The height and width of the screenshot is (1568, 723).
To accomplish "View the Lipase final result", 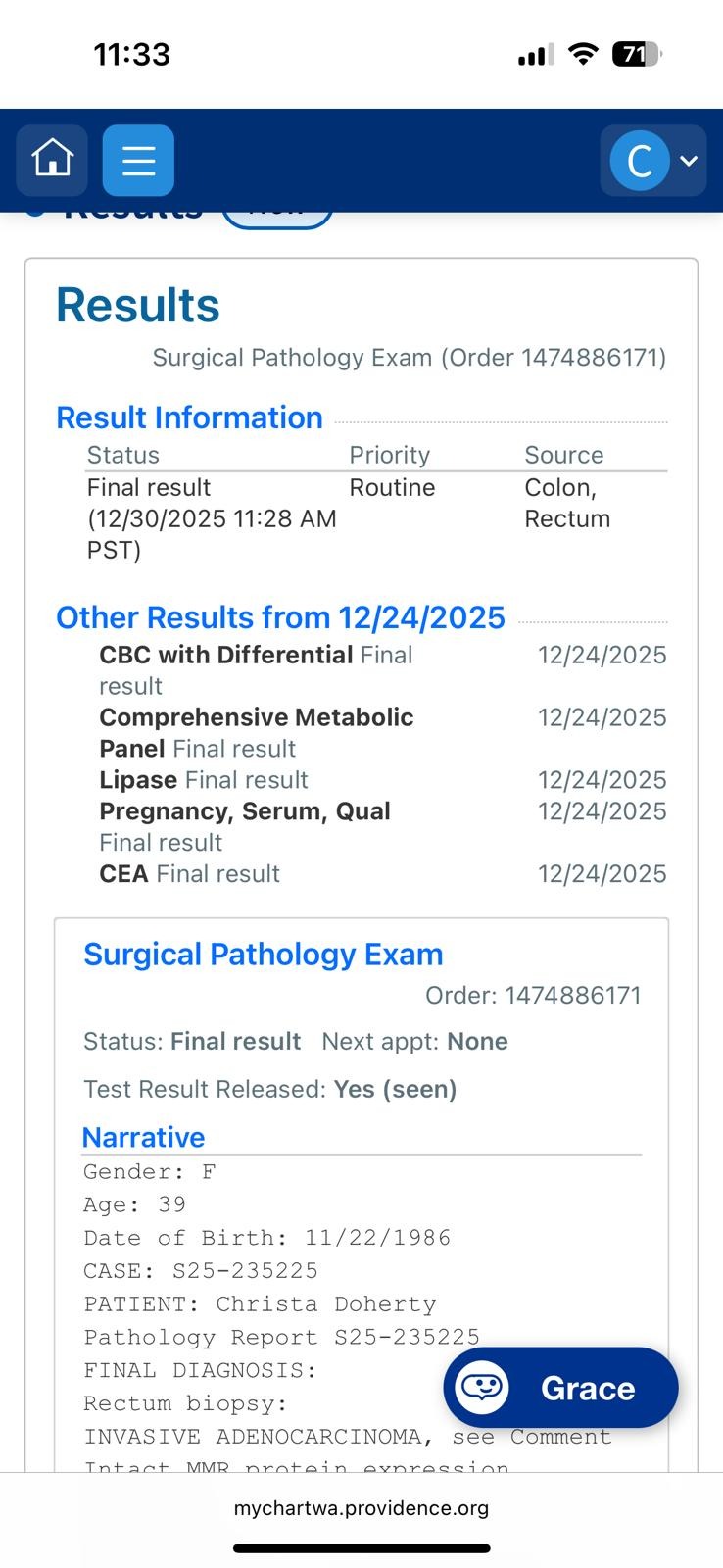I will click(138, 780).
